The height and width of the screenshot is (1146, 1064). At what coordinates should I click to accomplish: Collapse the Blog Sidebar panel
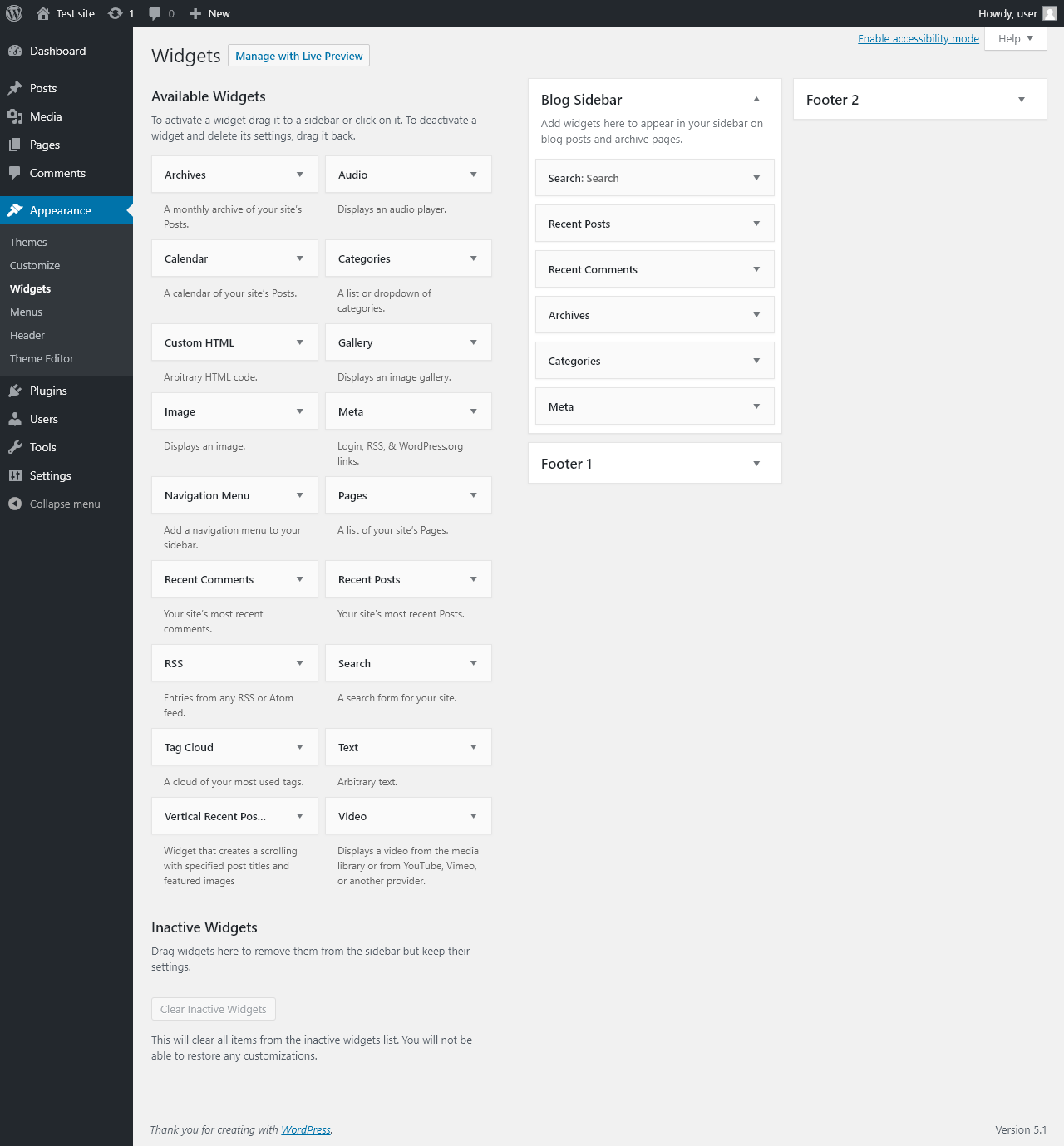(756, 100)
